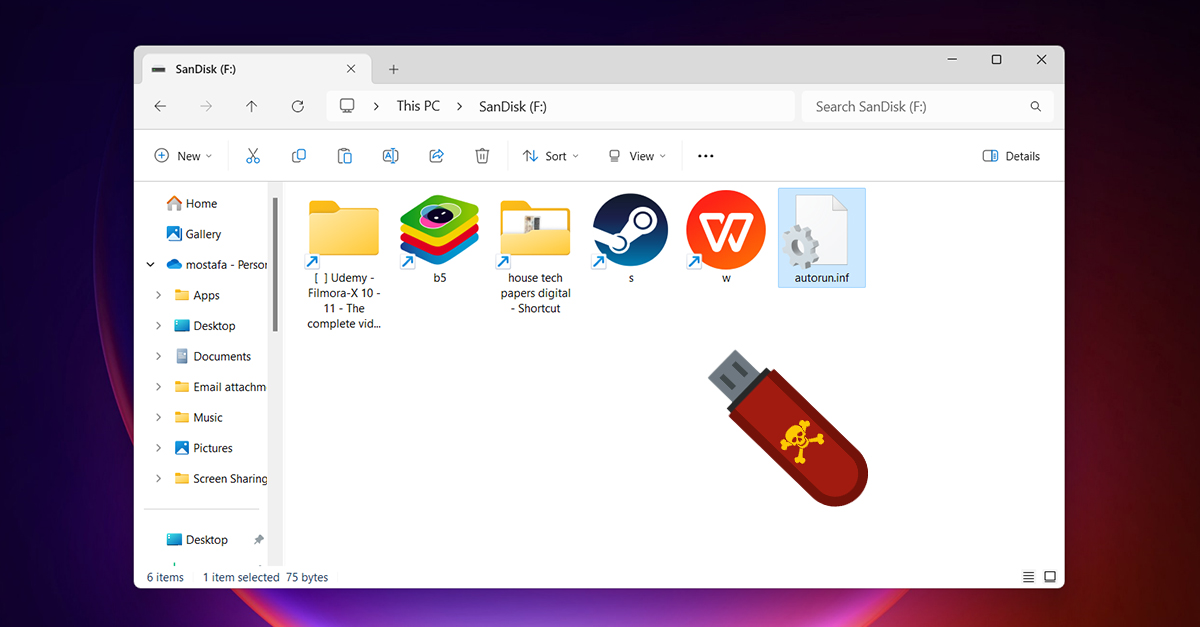
Task: Expand the Pictures tree node
Action: coord(159,448)
